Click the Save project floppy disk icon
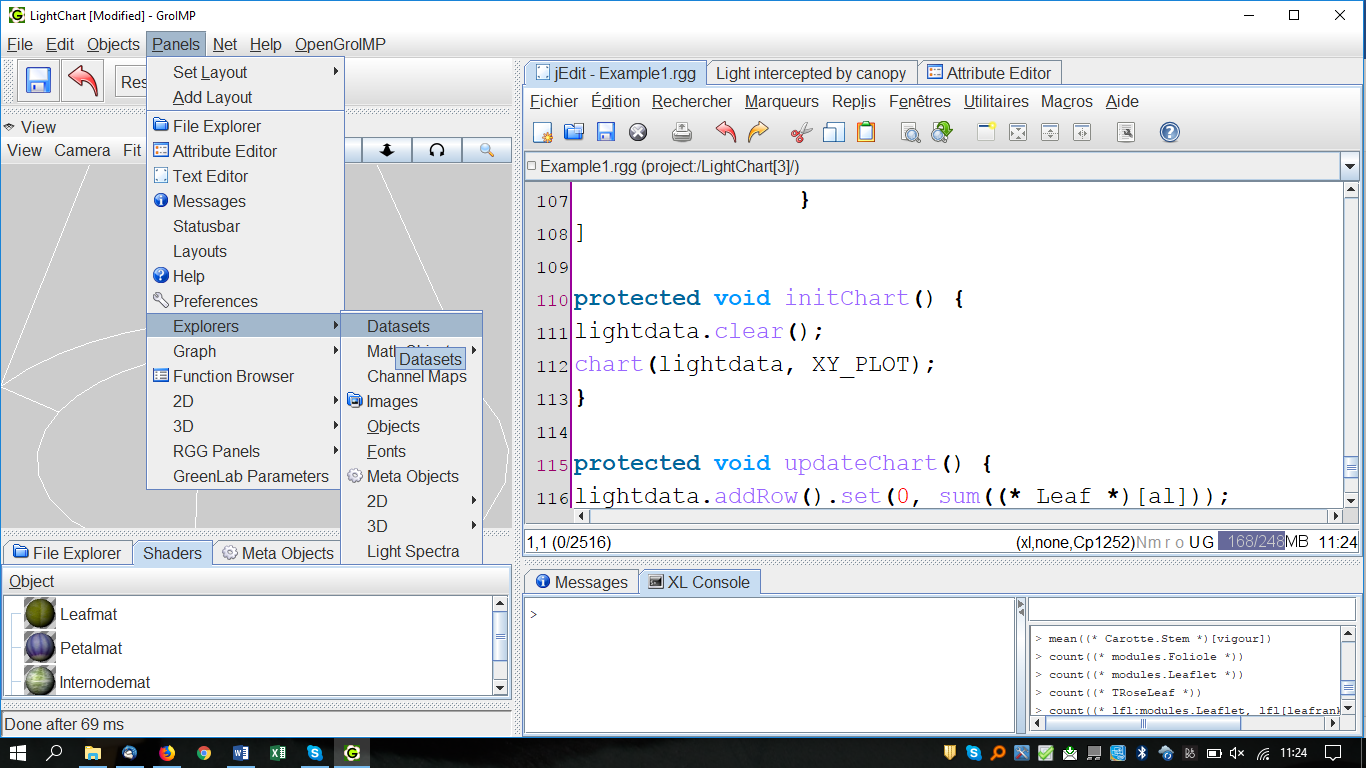Viewport: 1366px width, 768px height. (x=38, y=81)
